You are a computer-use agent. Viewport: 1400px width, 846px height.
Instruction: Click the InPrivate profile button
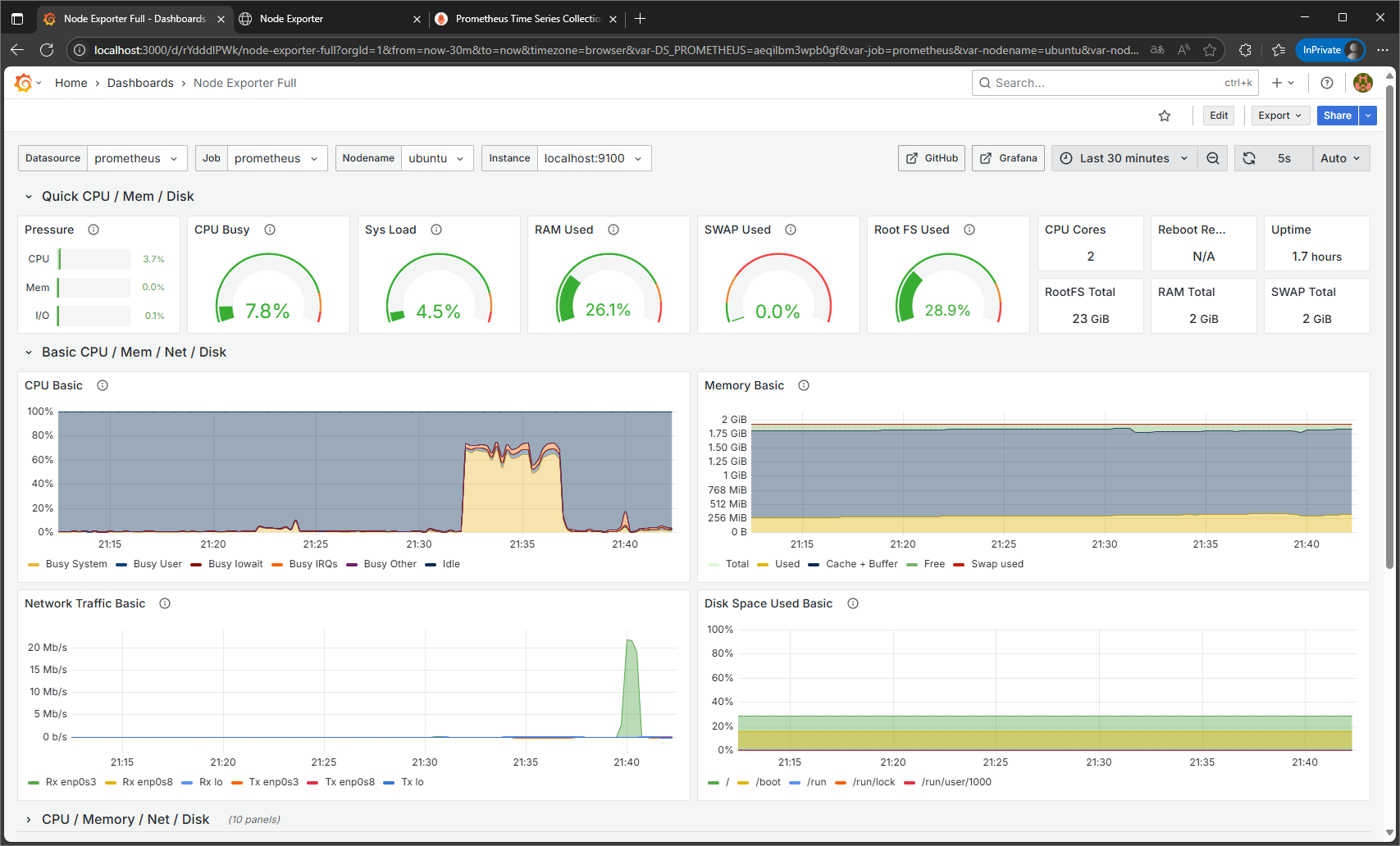click(1330, 50)
